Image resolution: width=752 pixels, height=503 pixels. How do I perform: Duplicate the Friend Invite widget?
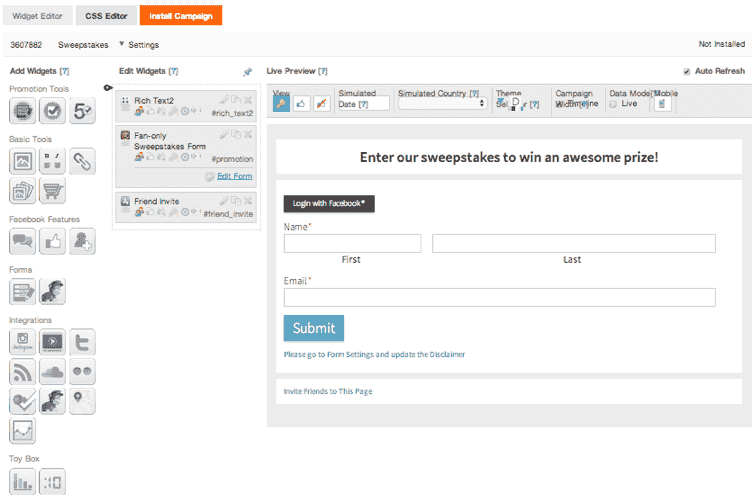(236, 201)
